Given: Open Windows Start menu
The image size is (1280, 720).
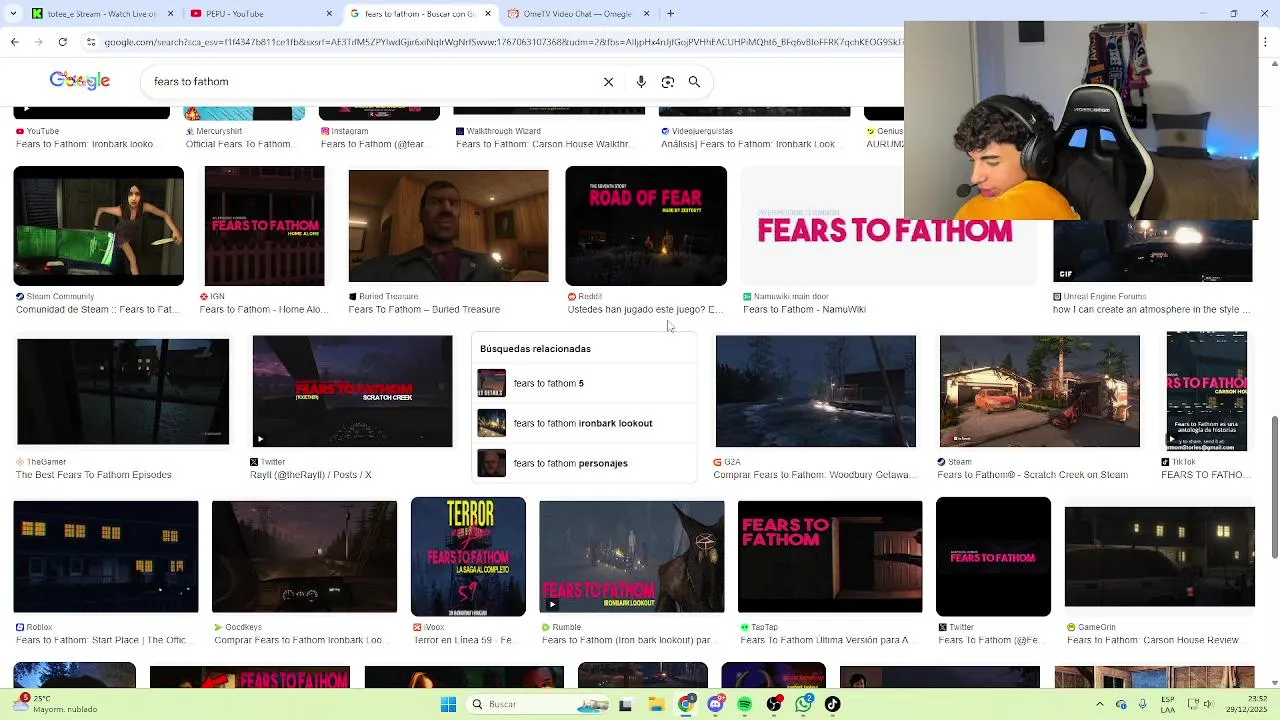Looking at the screenshot, I should click(448, 705).
